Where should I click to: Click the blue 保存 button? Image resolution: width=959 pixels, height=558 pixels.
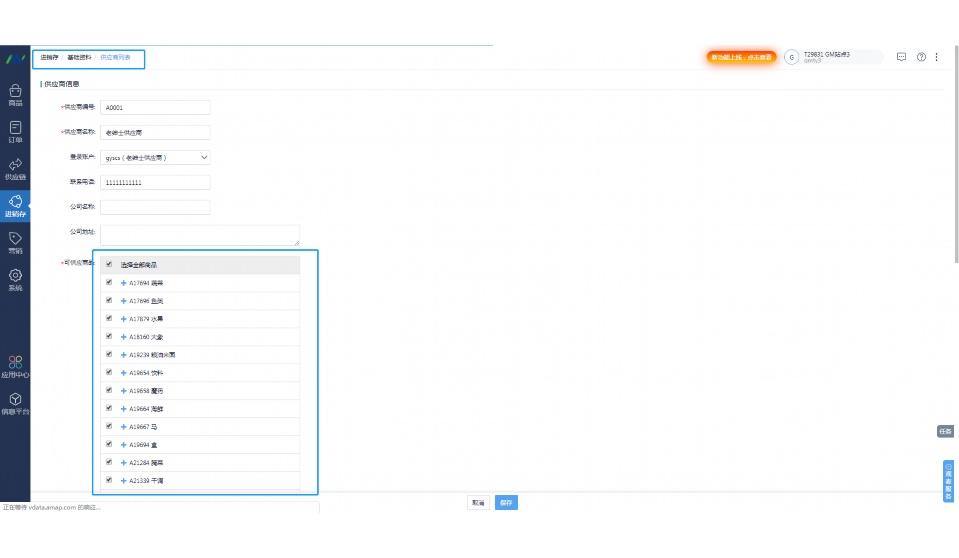[x=506, y=503]
